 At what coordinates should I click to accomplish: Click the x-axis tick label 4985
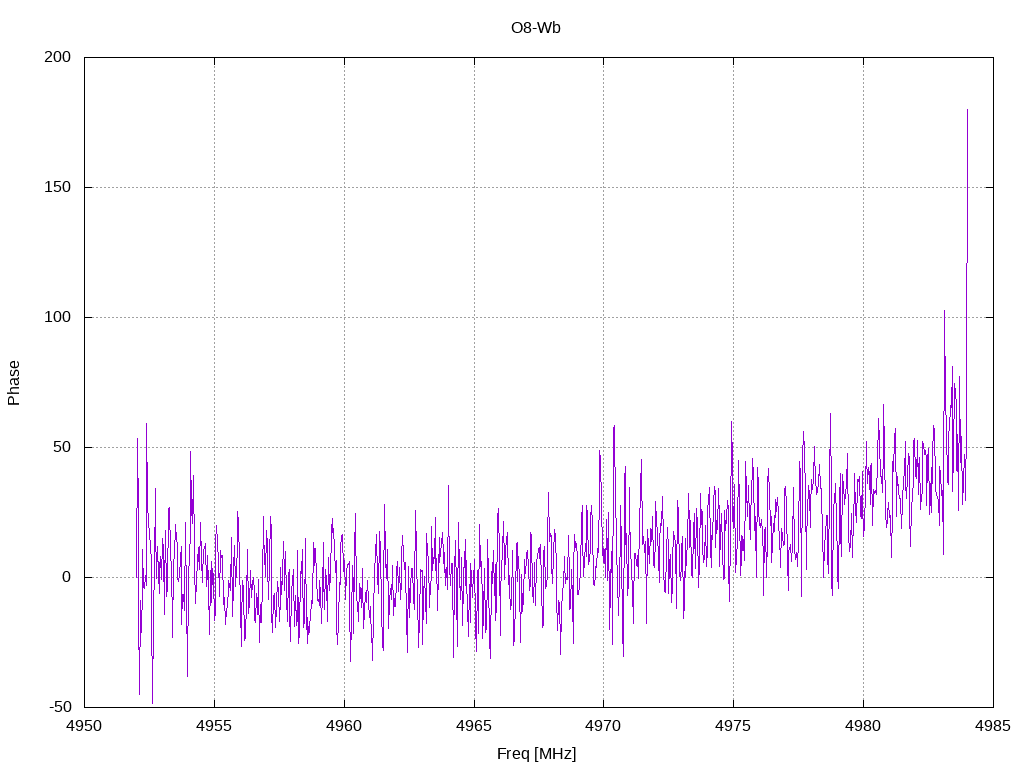[993, 726]
